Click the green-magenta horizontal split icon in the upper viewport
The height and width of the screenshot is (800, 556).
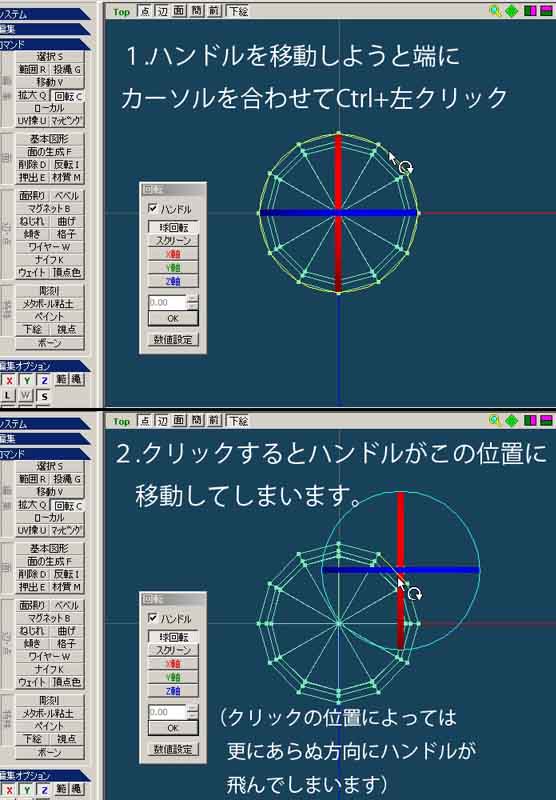click(x=547, y=11)
